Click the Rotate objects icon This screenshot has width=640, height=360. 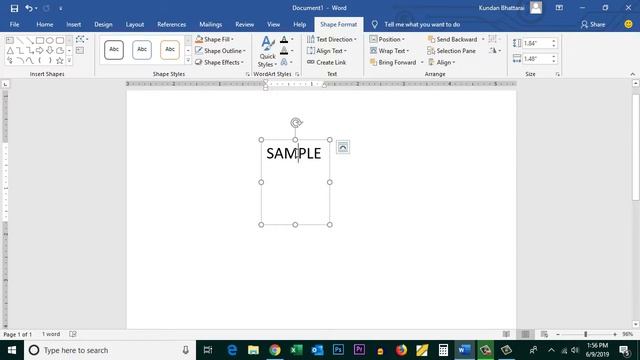pyautogui.click(x=495, y=51)
